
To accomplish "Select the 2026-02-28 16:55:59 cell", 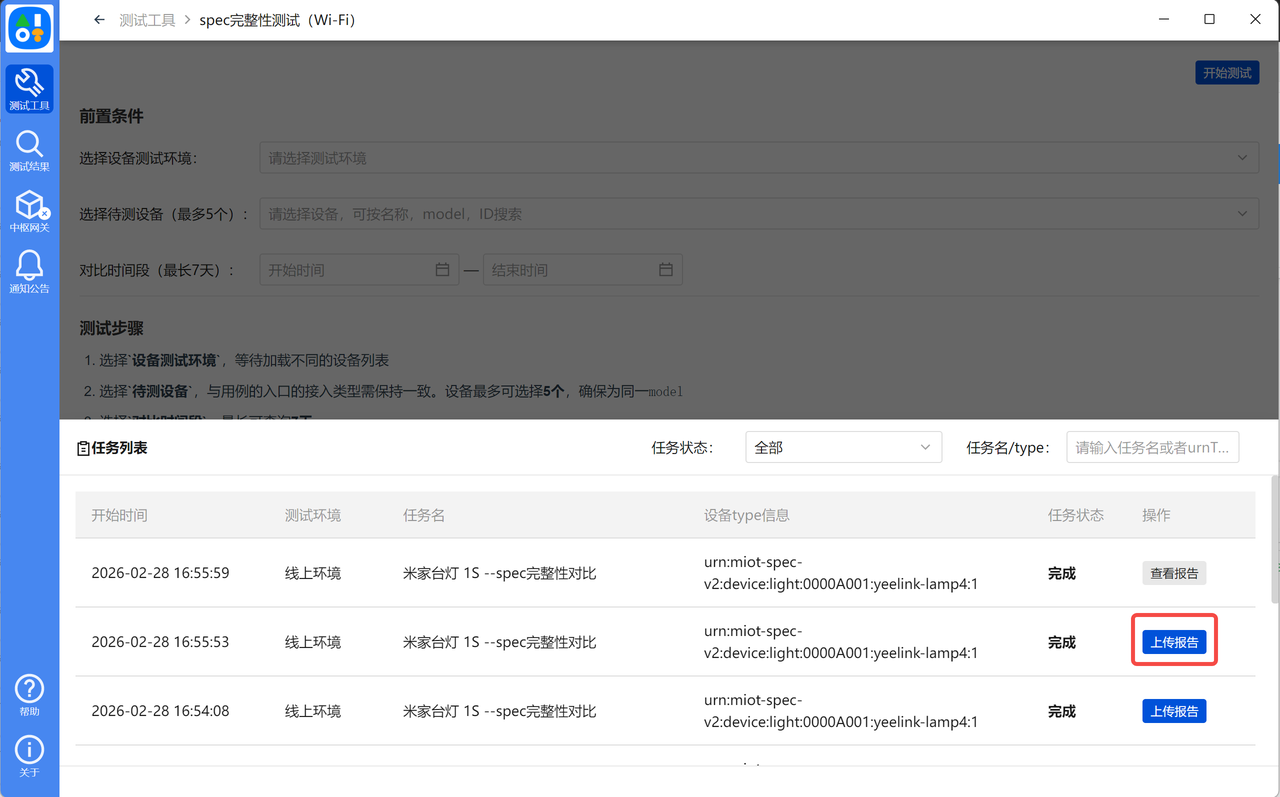I will (x=160, y=573).
